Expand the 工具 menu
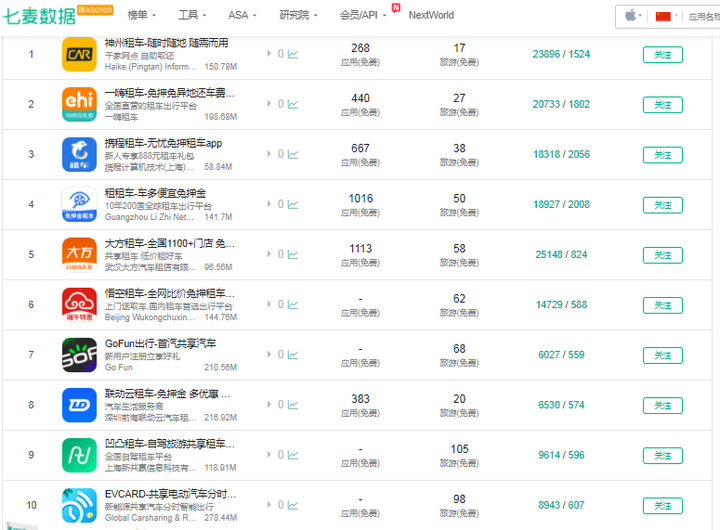 pos(192,15)
